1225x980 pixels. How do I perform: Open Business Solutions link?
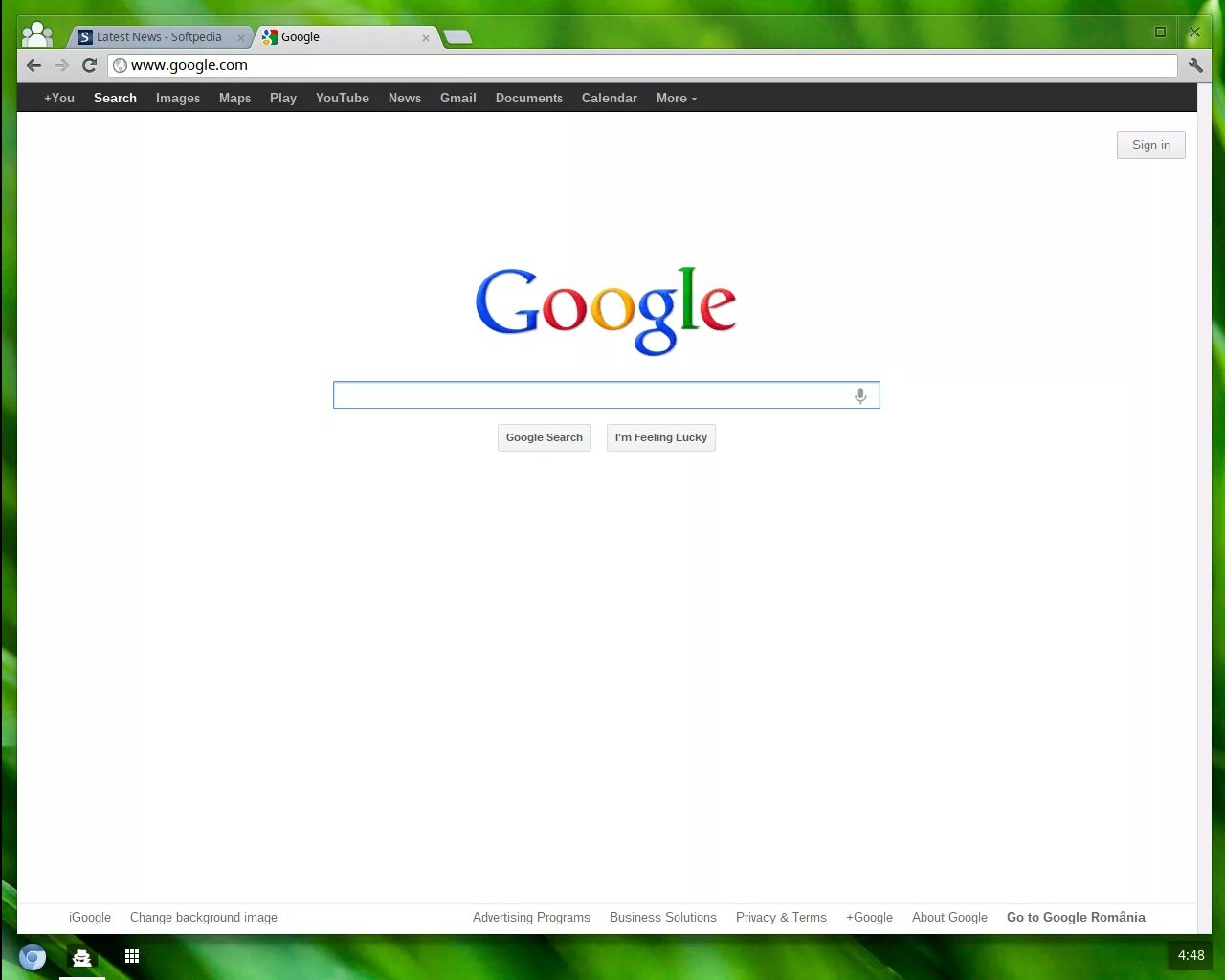click(663, 917)
